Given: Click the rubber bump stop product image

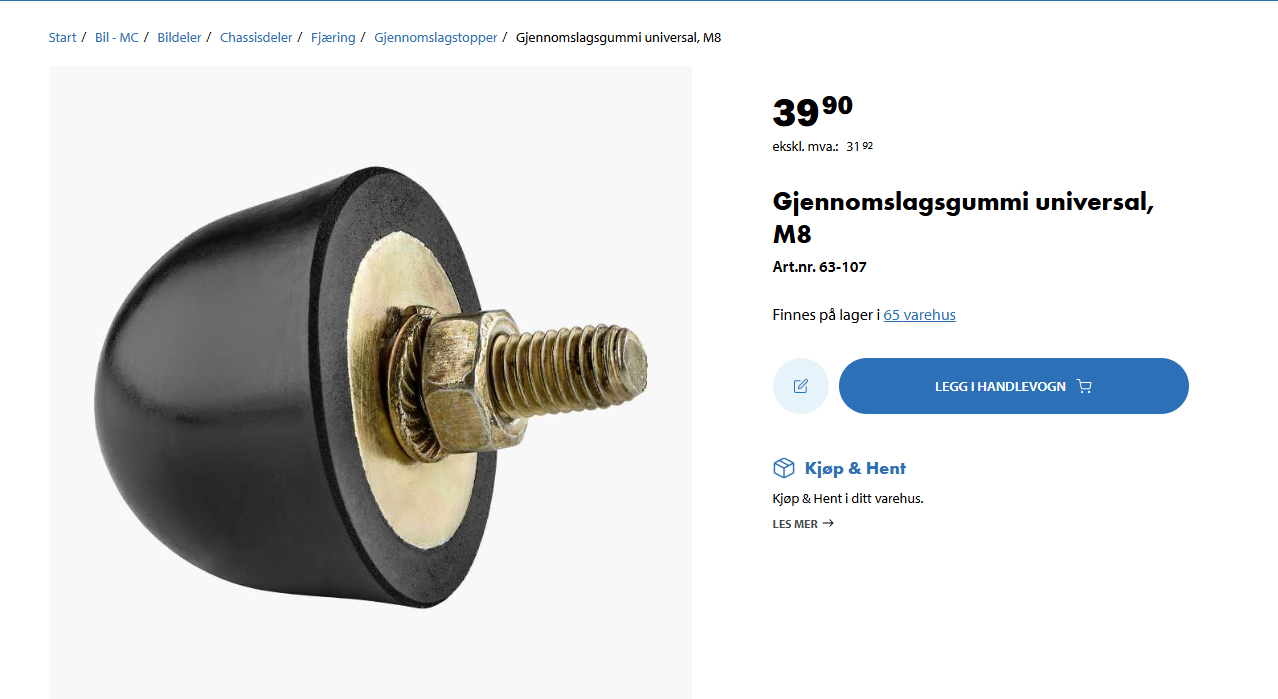Looking at the screenshot, I should pos(370,382).
